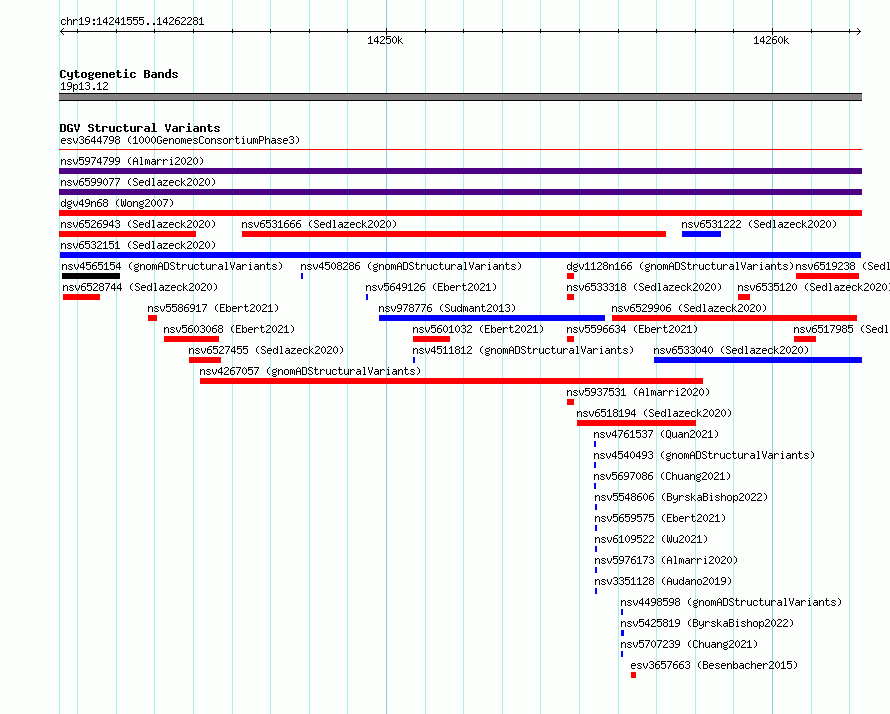Open the nsv5548606 (ByrskaBishop2022) label
The image size is (890, 714).
tap(681, 497)
